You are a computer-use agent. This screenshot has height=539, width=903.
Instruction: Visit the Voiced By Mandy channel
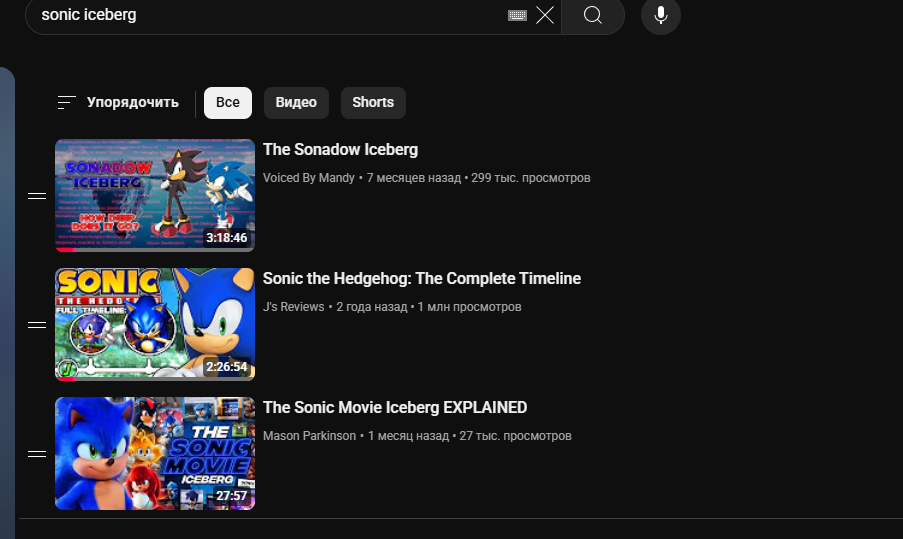[x=308, y=178]
